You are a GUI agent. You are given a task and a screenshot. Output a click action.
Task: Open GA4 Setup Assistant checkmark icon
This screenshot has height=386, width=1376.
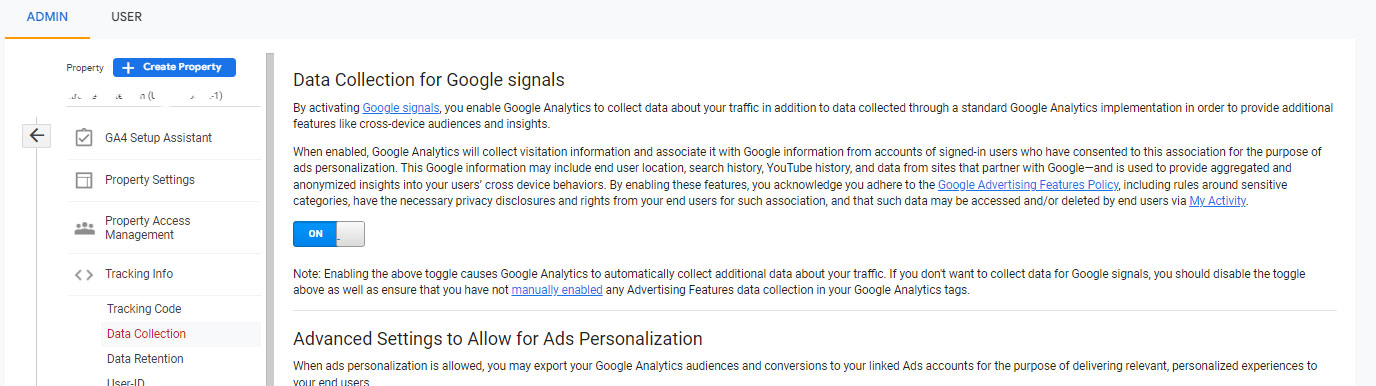point(84,138)
